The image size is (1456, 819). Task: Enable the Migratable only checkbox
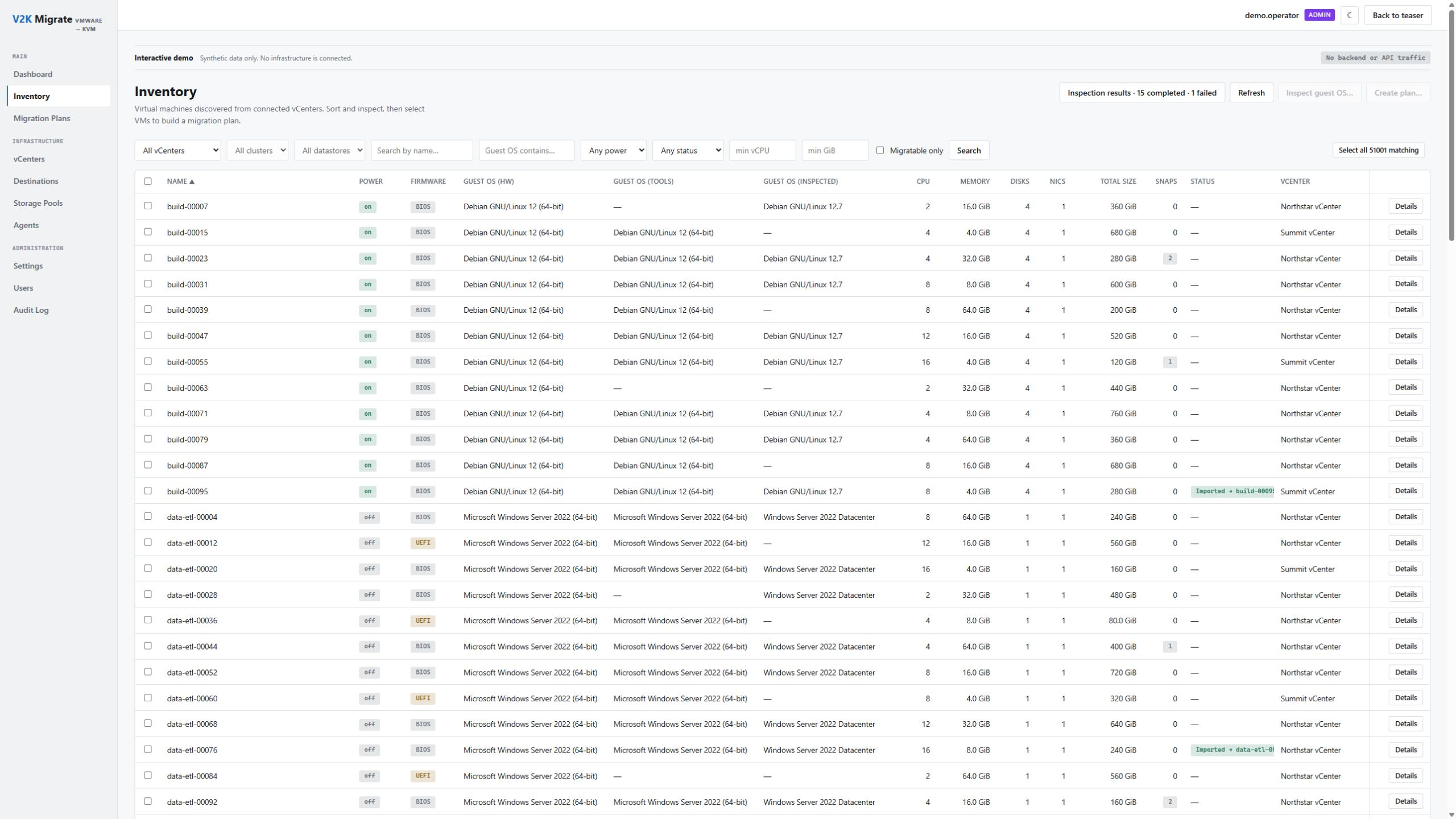(880, 150)
